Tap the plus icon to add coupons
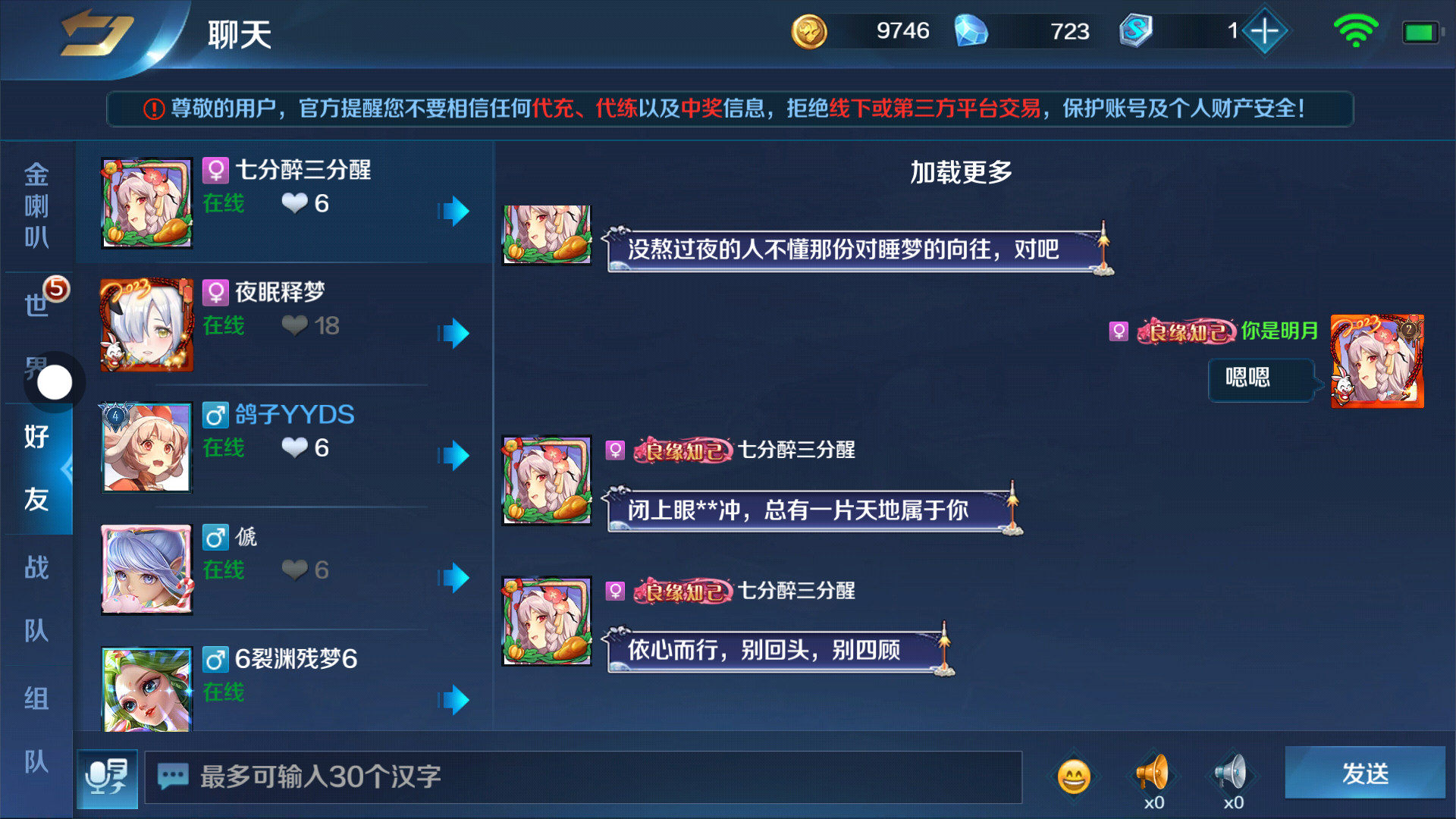 coord(1265,31)
